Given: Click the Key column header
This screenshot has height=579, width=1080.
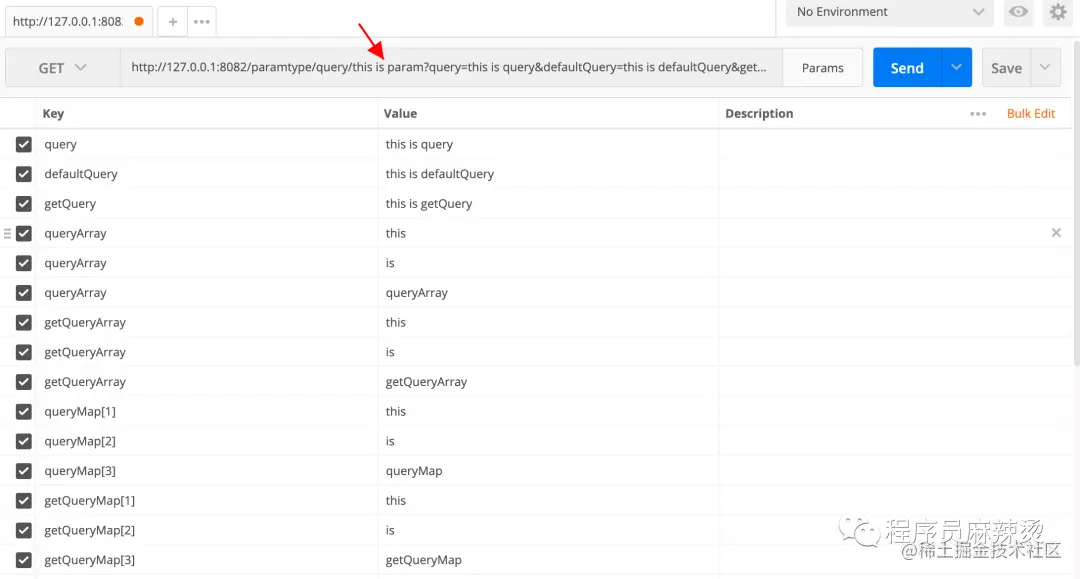Looking at the screenshot, I should pyautogui.click(x=53, y=114).
